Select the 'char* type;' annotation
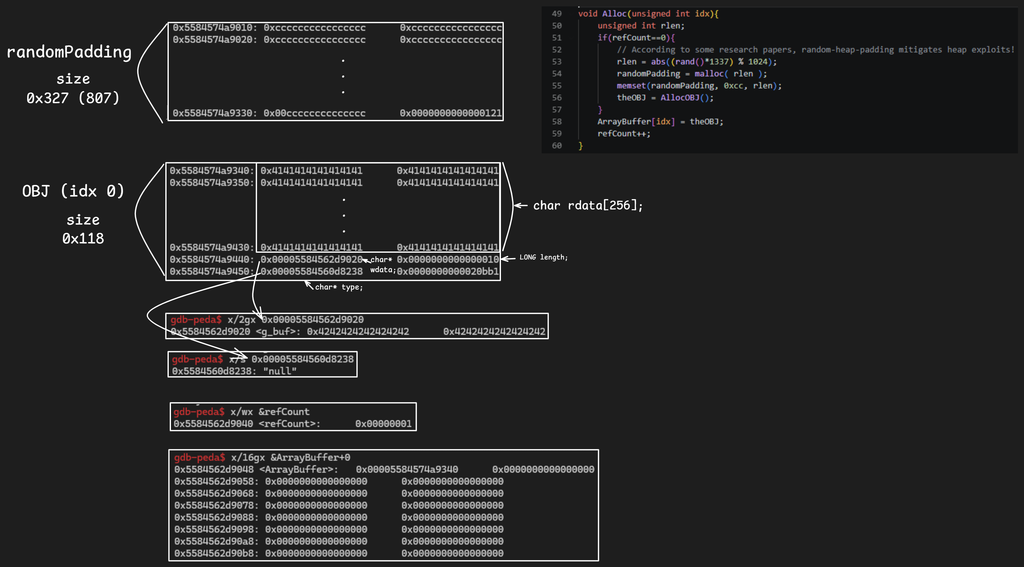Screen dimensions: 1024x567 339,287
